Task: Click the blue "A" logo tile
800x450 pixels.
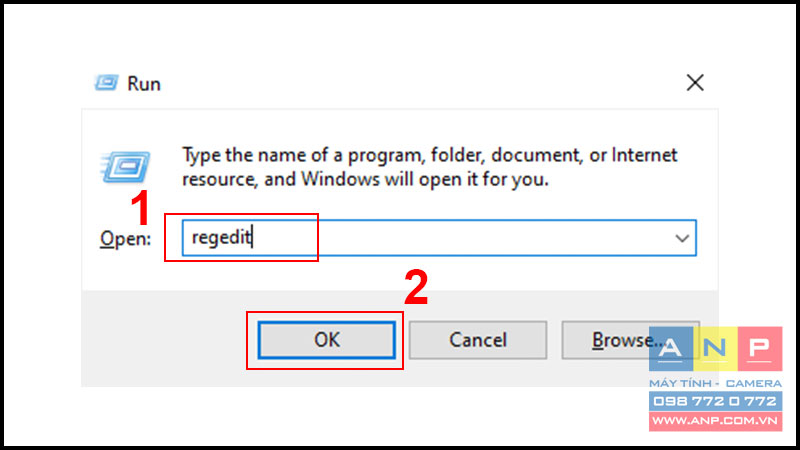Action: click(x=671, y=349)
